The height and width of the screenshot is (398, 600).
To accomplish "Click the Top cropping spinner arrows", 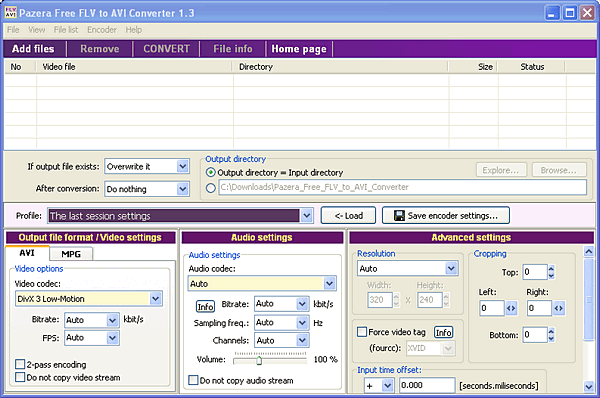I will tap(551, 272).
